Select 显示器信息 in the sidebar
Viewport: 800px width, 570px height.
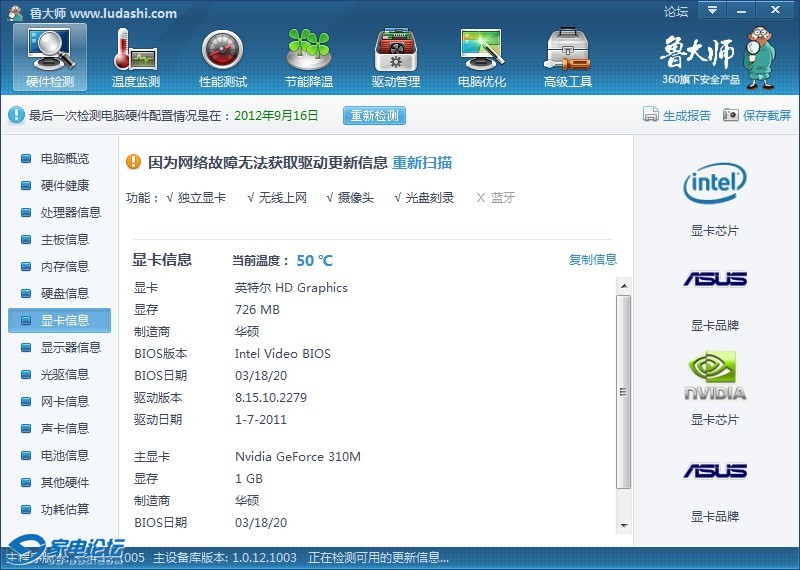pos(59,348)
